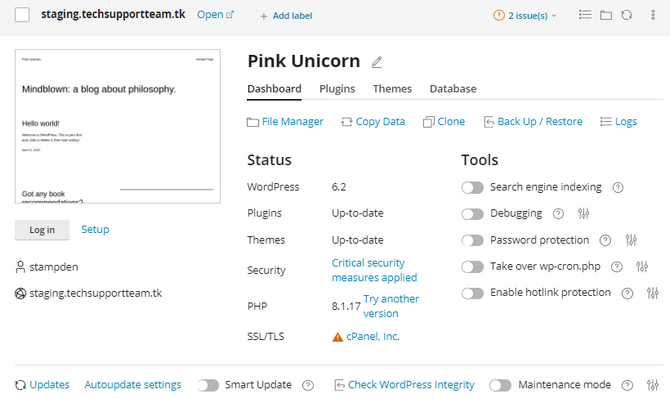Click the site preview thumbnail
Screen dimensions: 670x399
(118, 126)
